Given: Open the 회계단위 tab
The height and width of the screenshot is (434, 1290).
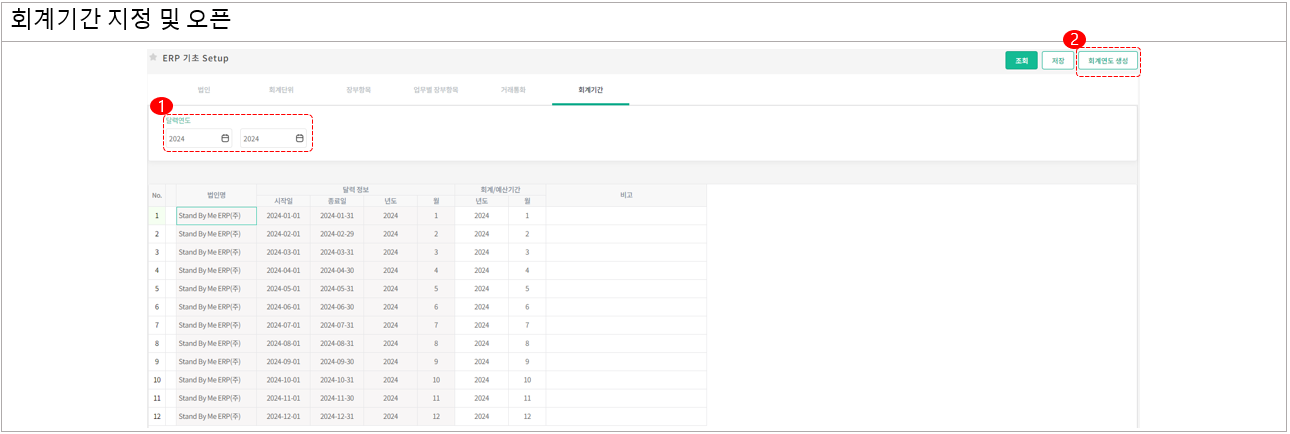Looking at the screenshot, I should click(281, 90).
